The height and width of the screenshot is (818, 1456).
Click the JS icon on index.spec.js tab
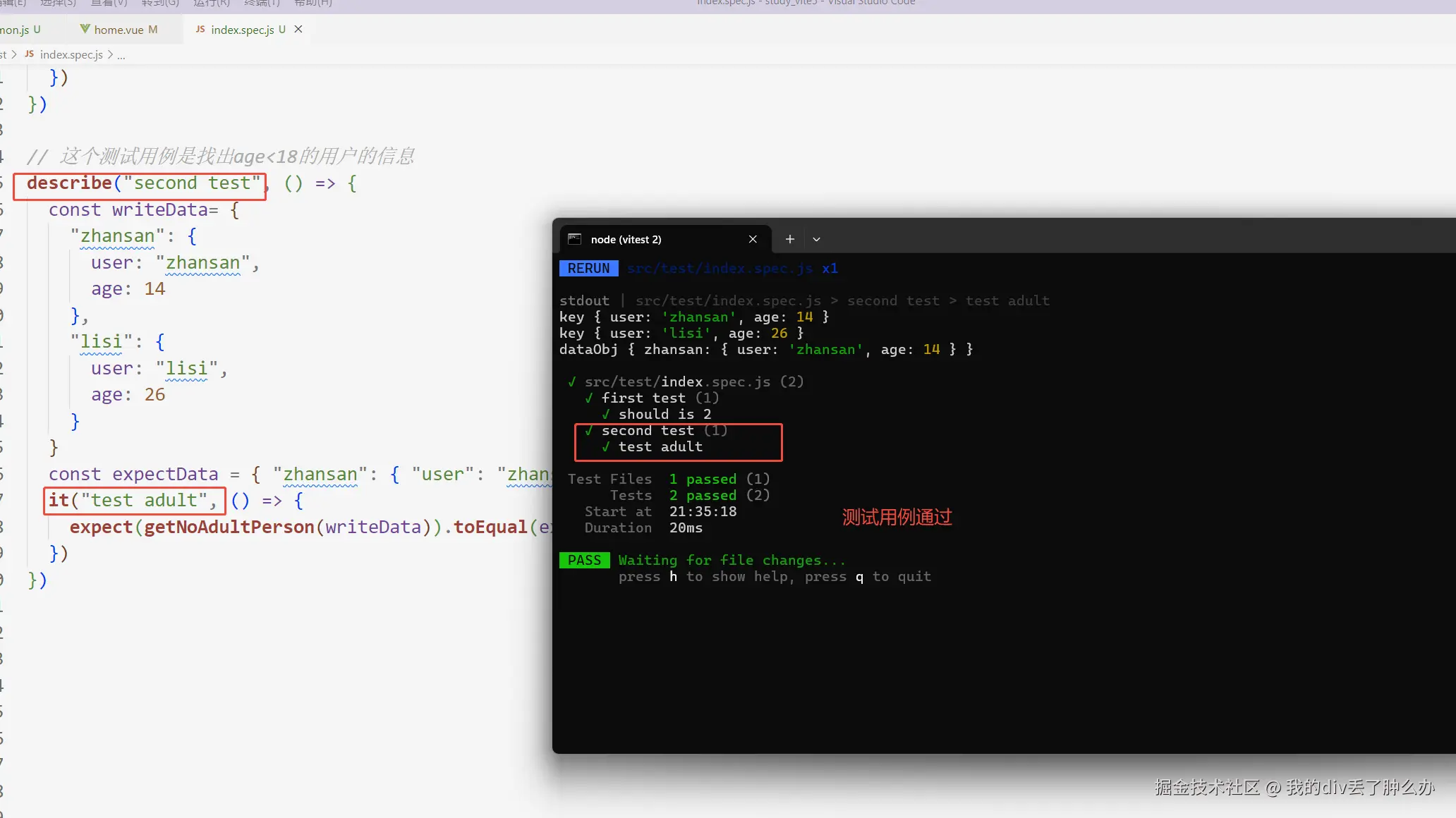[x=200, y=29]
